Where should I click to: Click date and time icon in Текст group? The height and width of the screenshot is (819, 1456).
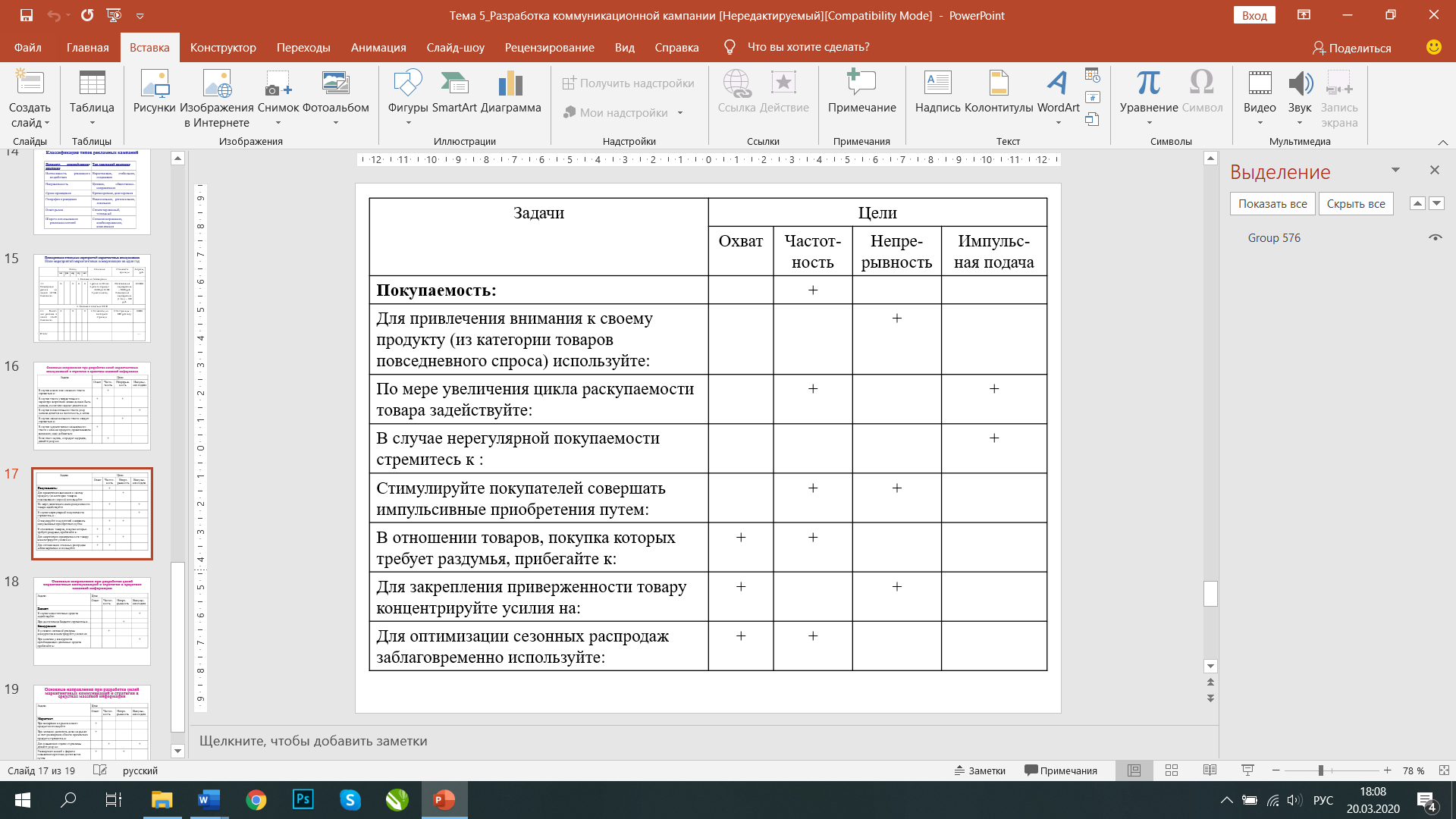1092,75
